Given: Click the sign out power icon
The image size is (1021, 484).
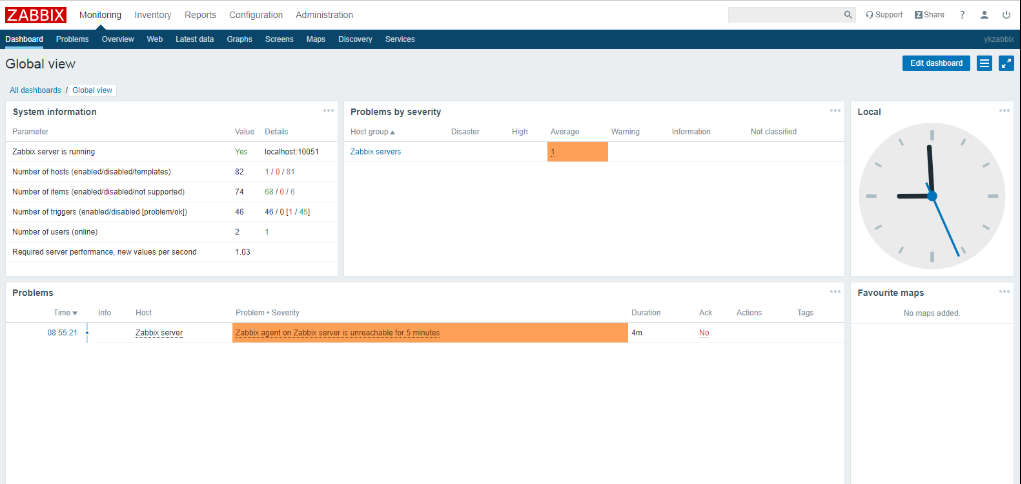Looking at the screenshot, I should pyautogui.click(x=1007, y=15).
